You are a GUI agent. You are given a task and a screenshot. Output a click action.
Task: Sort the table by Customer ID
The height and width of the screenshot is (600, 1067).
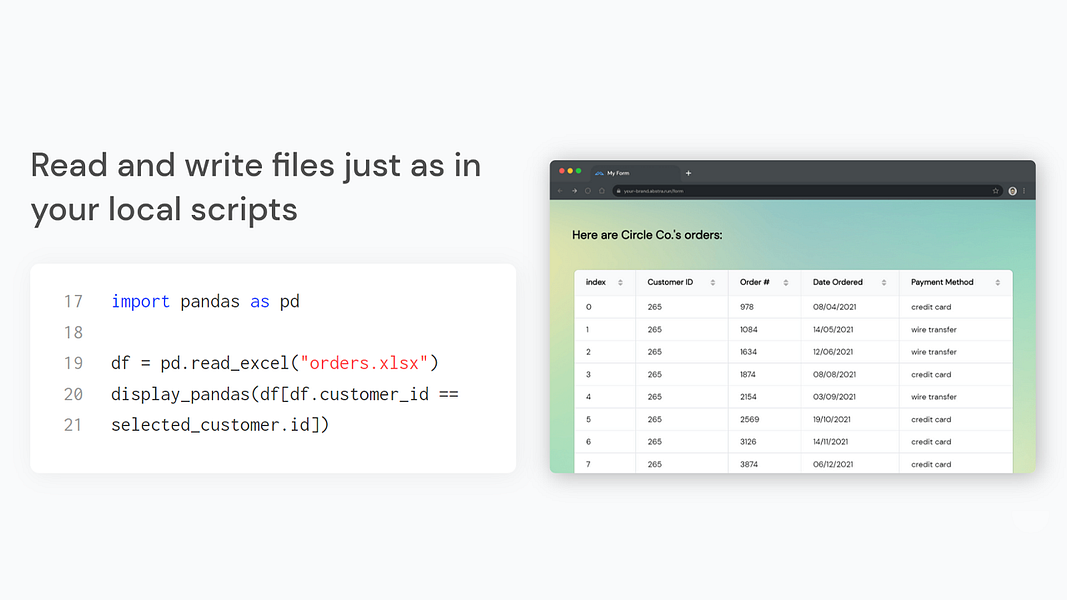(x=712, y=282)
